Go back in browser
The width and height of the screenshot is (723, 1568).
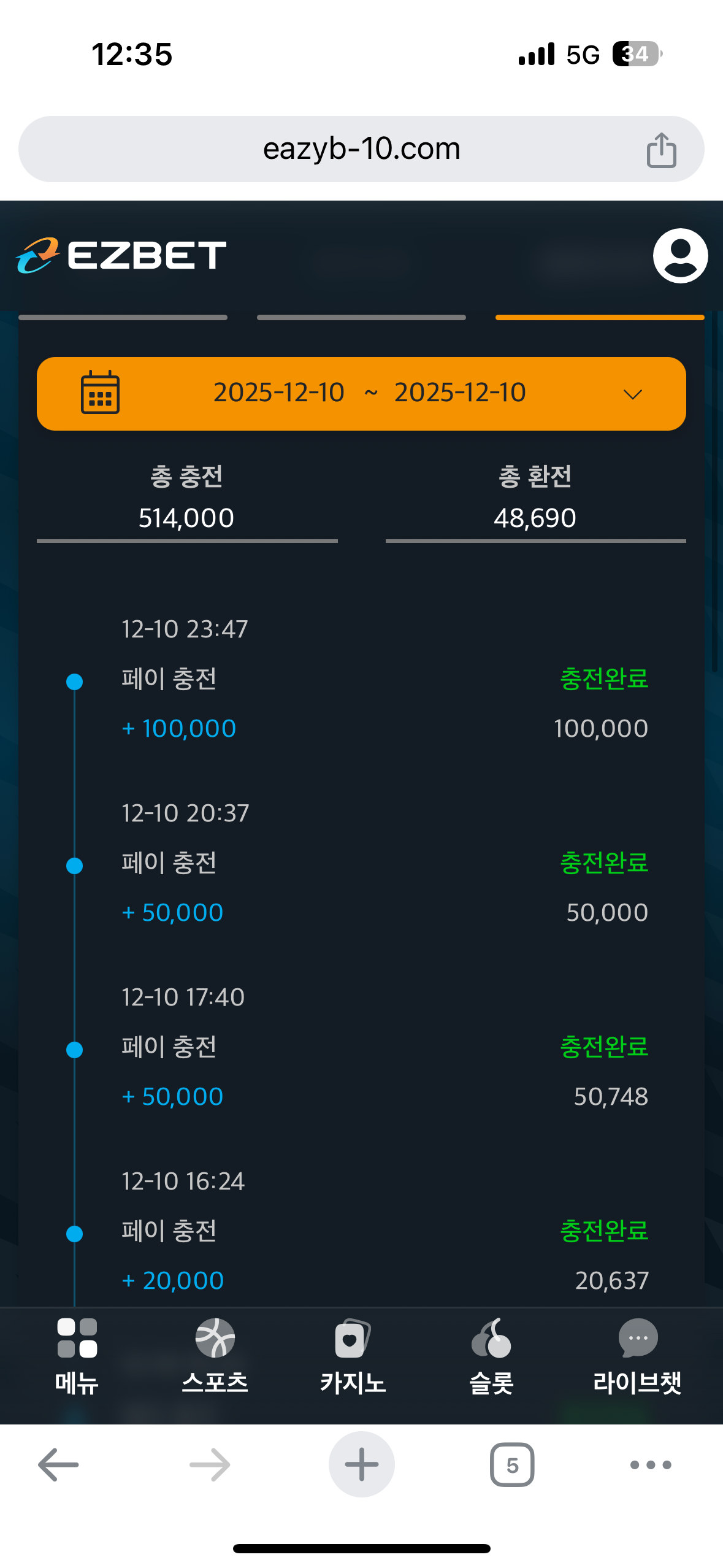coord(58,1465)
